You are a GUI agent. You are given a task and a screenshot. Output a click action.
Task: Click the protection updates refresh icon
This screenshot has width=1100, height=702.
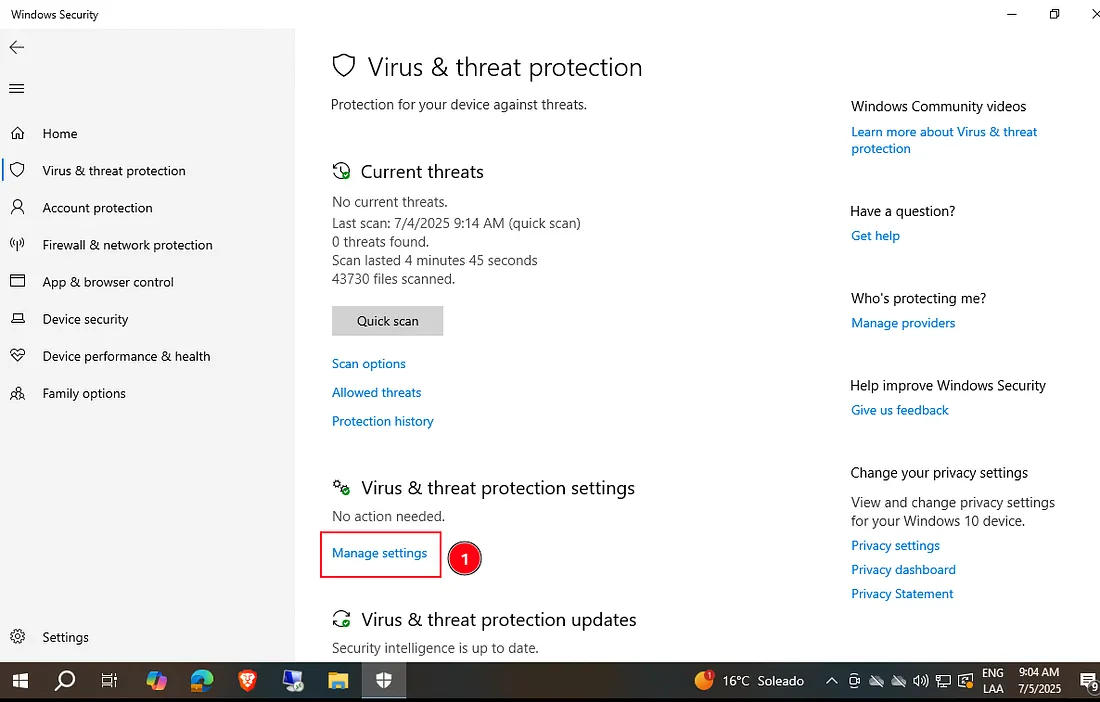coord(342,619)
